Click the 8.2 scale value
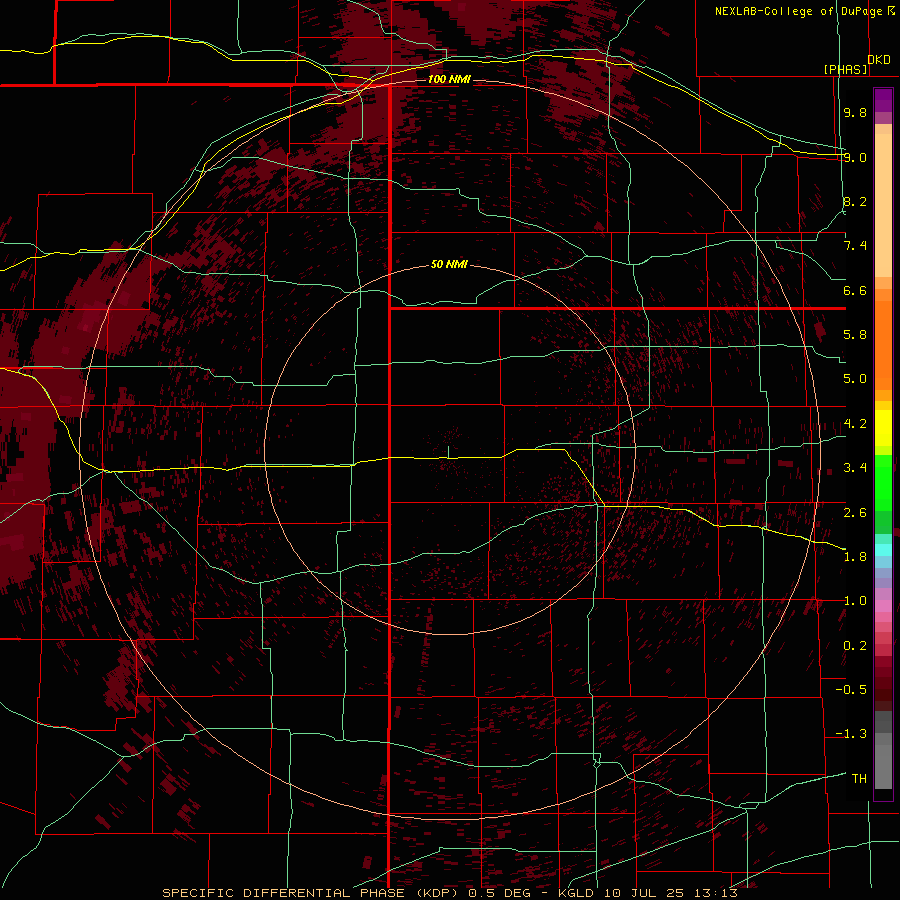This screenshot has height=900, width=900. coord(855,201)
